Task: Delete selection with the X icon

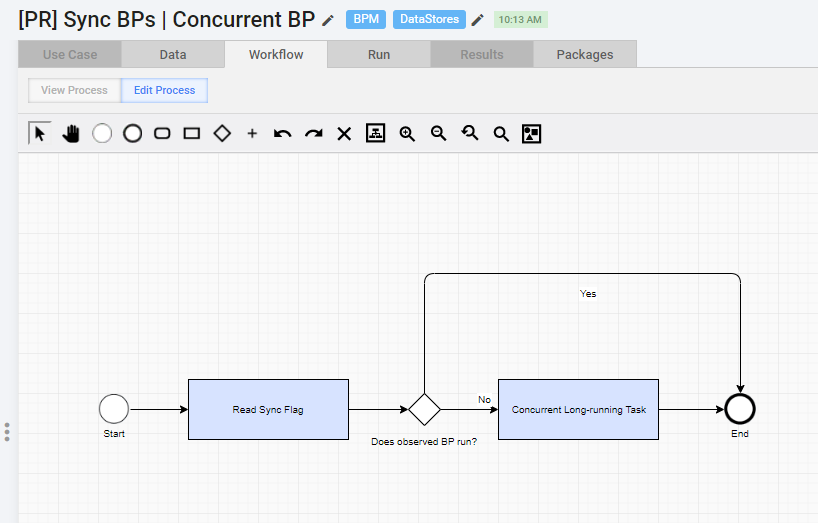Action: [x=344, y=134]
